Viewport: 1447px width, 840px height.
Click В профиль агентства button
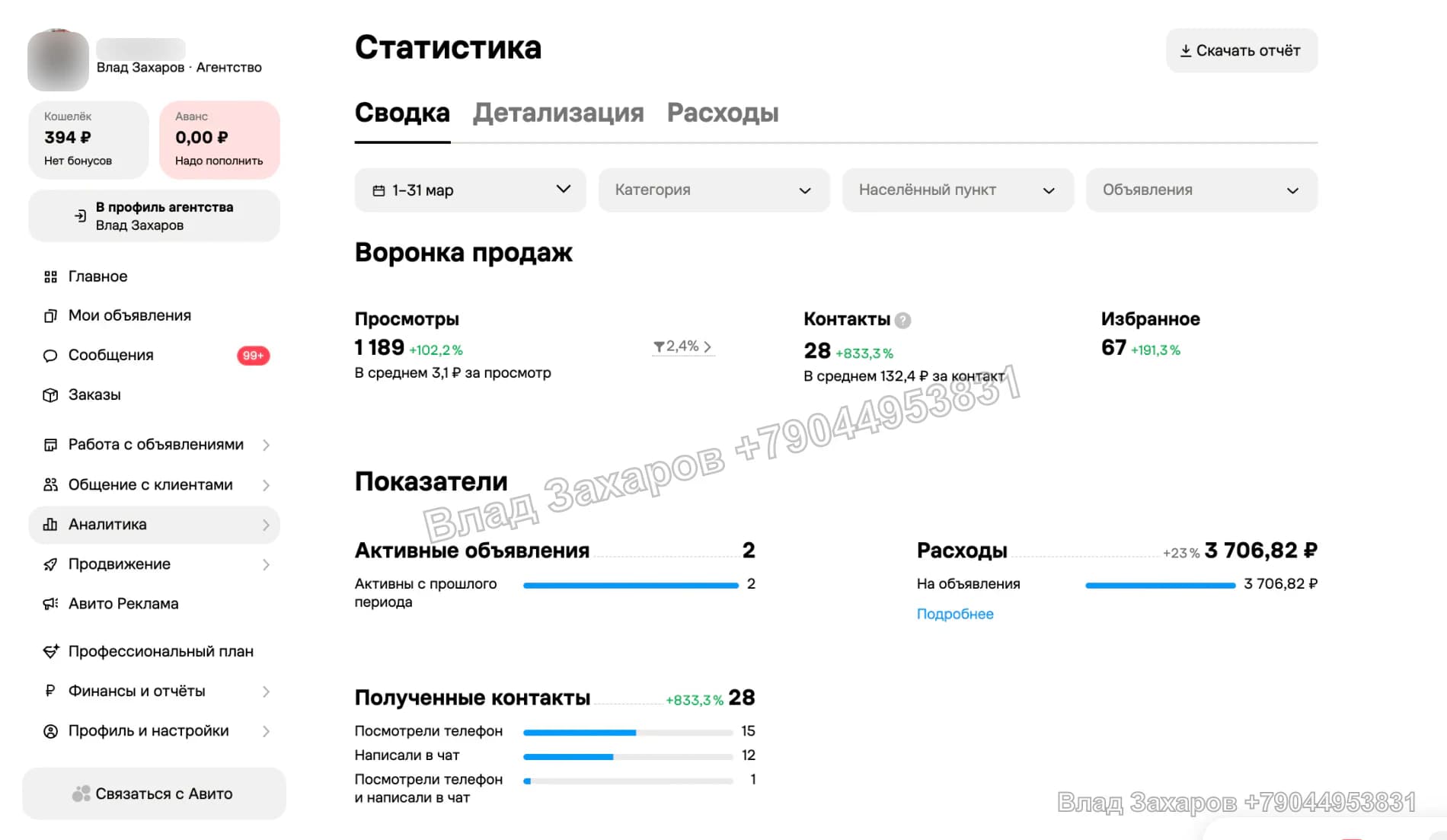tap(154, 216)
